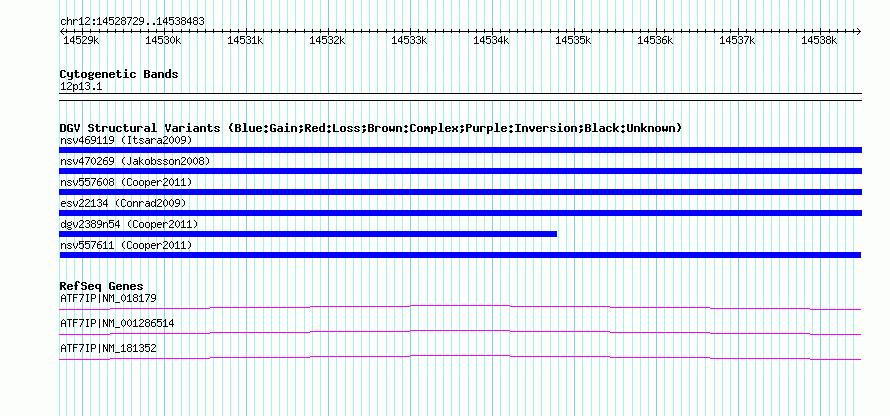
Task: Click the nsv557611 (Cooper2011) label
Action: [x=126, y=245]
